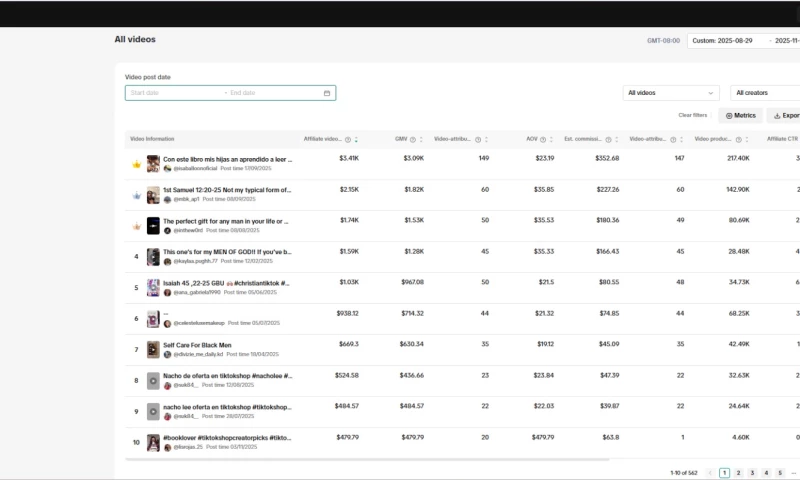Open video title This one's for my MEN OF GOD
The image size is (800, 480).
pyautogui.click(x=228, y=252)
